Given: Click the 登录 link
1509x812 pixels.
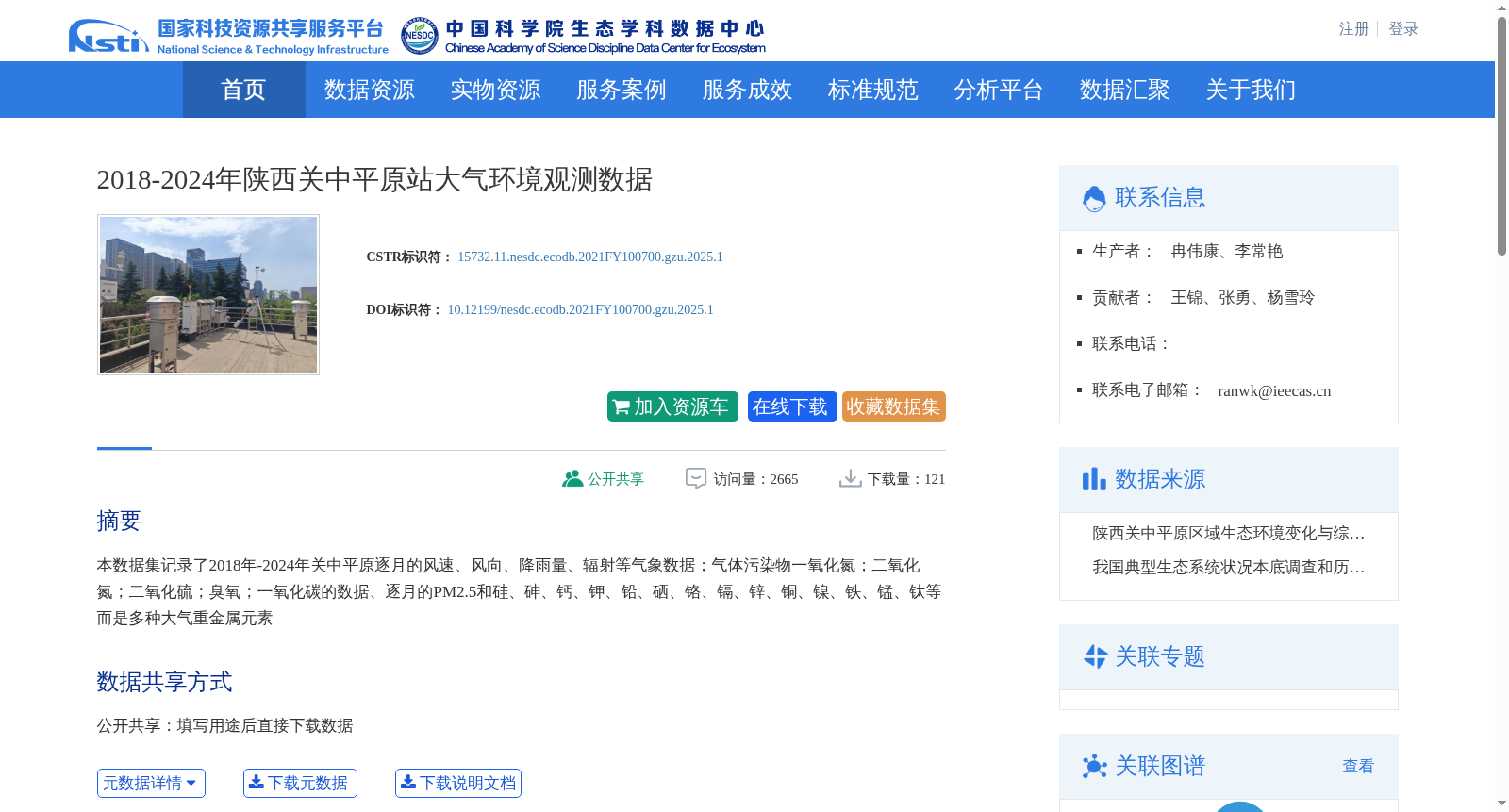Looking at the screenshot, I should point(1403,29).
